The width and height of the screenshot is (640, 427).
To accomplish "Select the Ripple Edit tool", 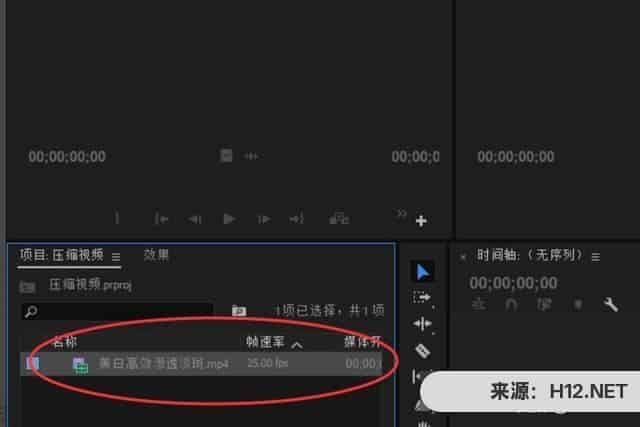I will (x=422, y=324).
